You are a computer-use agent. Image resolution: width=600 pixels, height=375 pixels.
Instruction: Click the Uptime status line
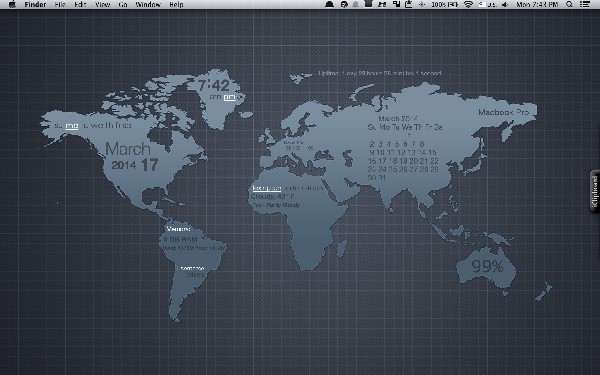380,73
